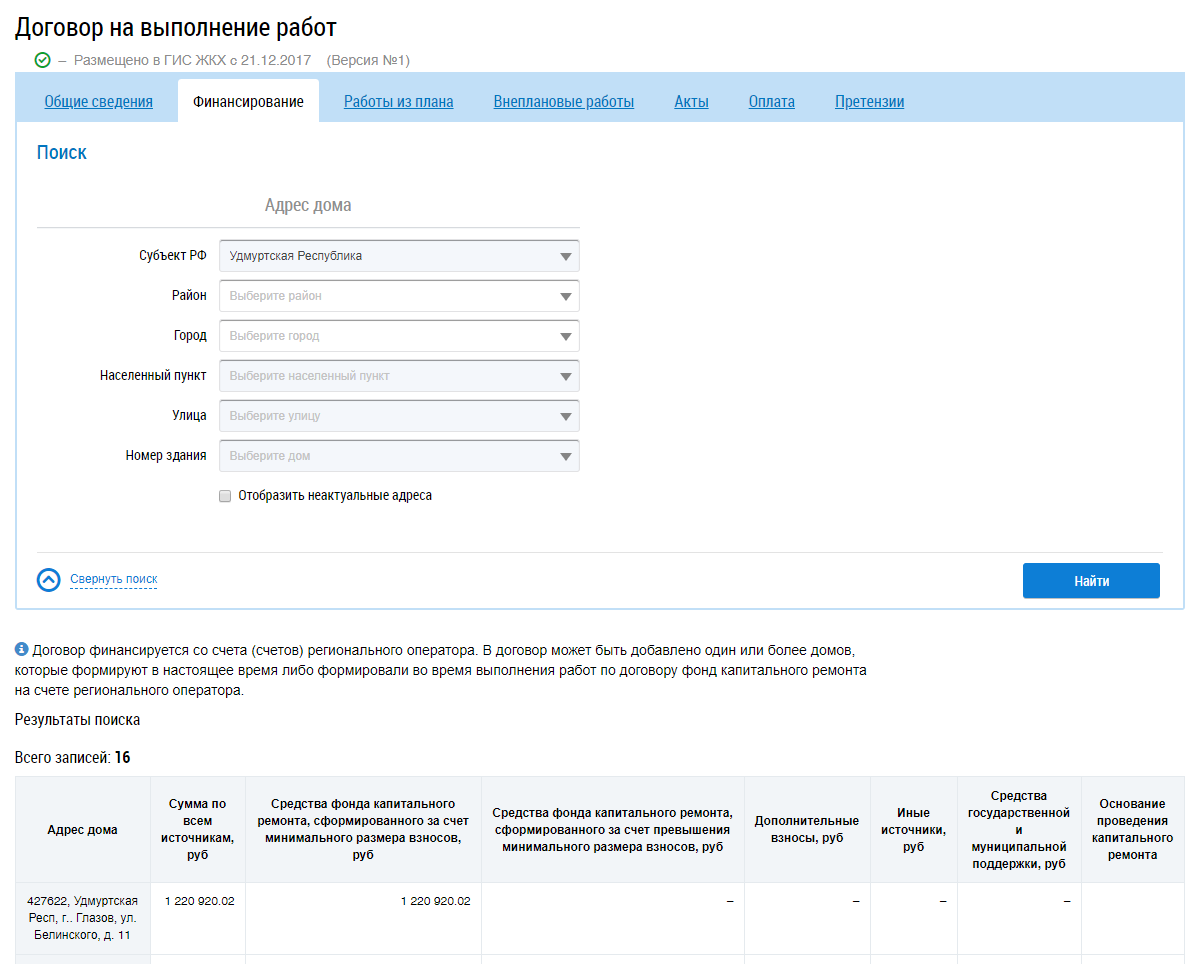
Task: Click the blue info icon before notice
Action: coord(22,649)
